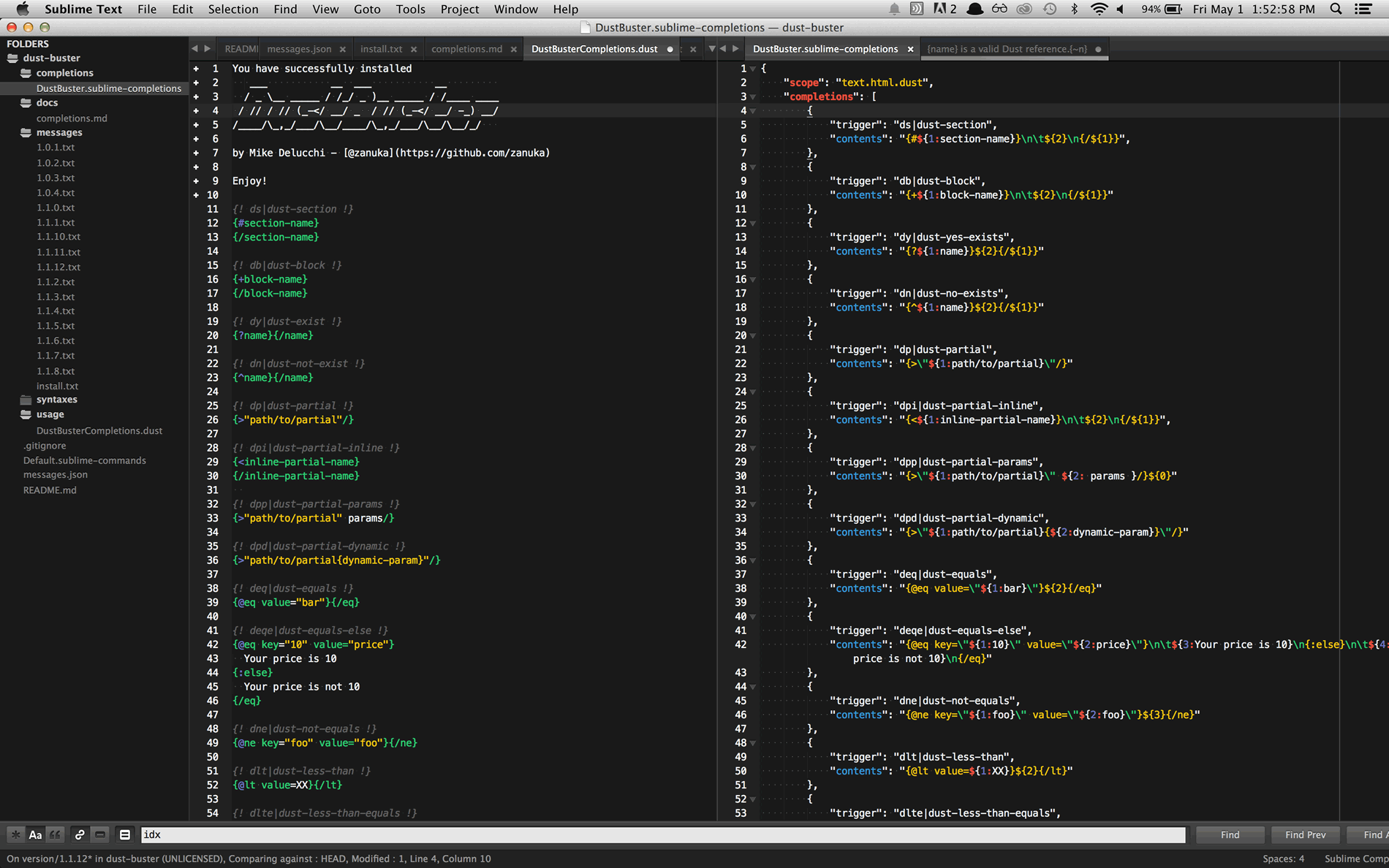1389x868 pixels.
Task: Open README.md in the sidebar
Action: pos(50,490)
